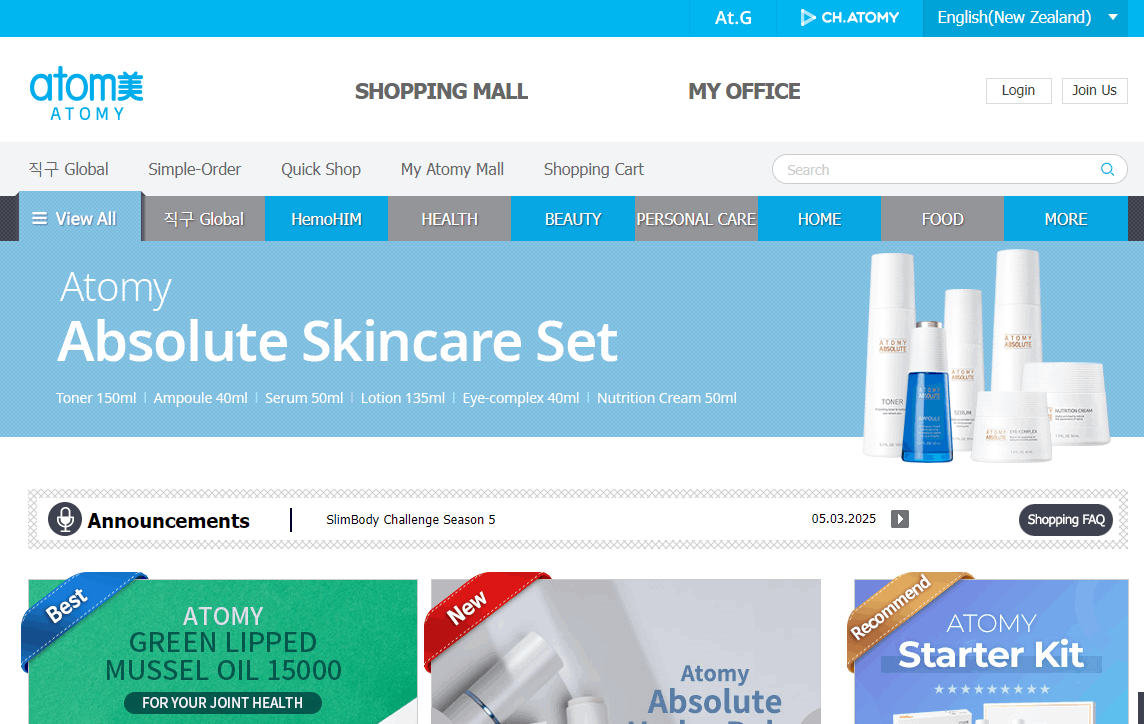Open the PERSONAL CARE category

[696, 219]
